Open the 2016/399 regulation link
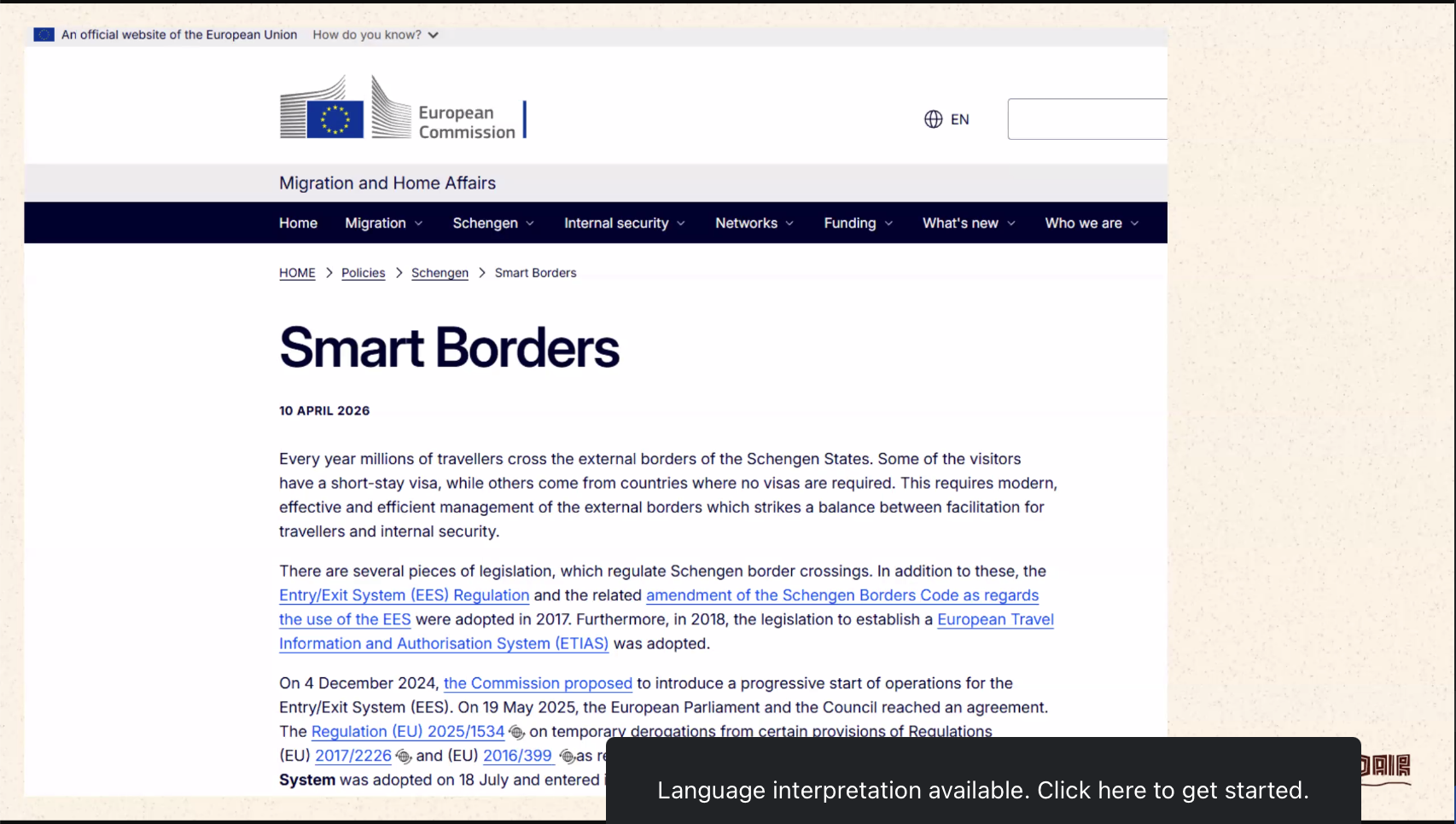The image size is (1456, 824). tap(517, 756)
